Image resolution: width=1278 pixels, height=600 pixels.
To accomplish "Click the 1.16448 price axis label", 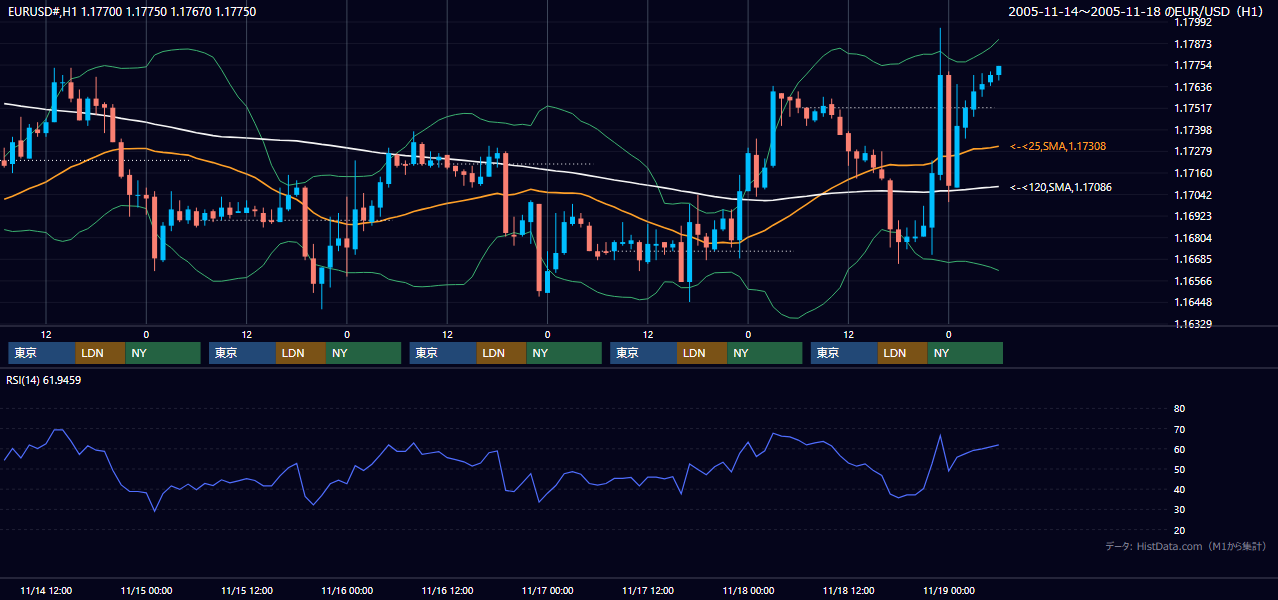I will pos(1193,302).
